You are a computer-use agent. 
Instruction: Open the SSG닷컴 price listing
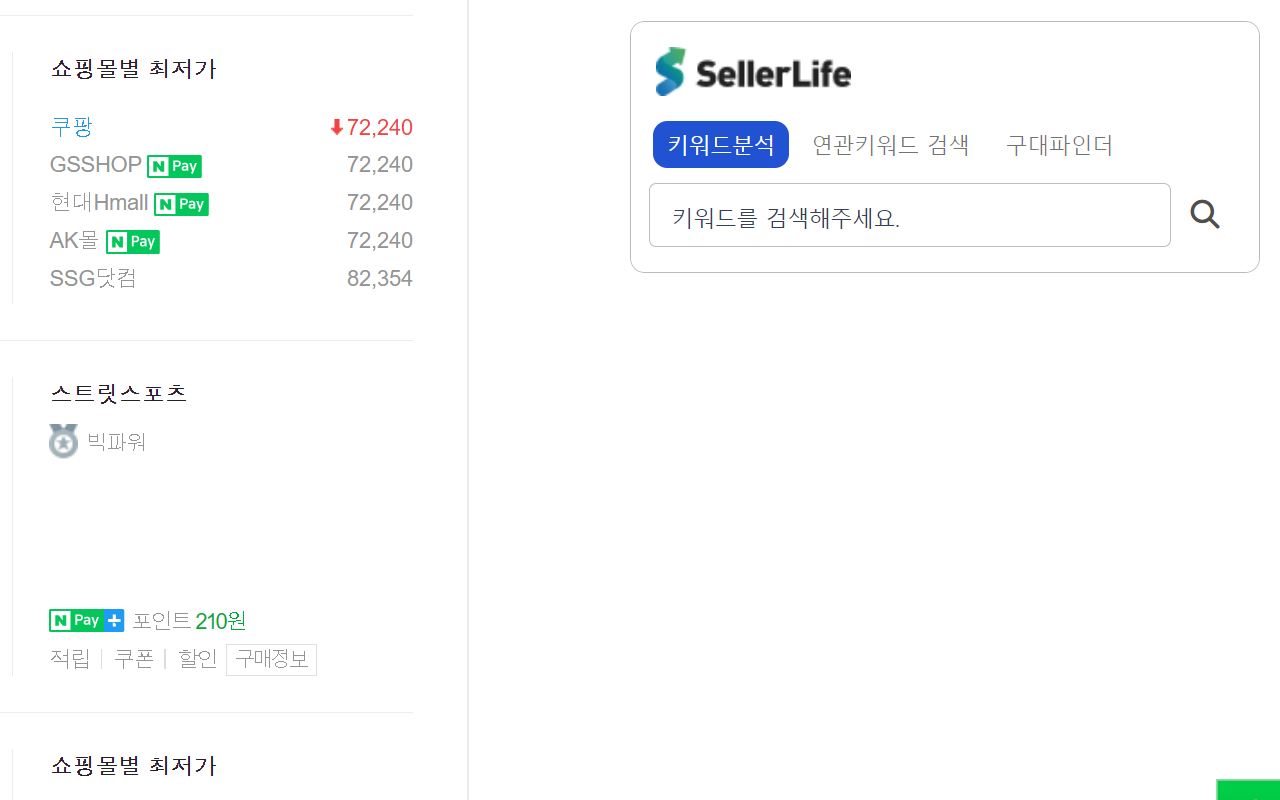click(93, 278)
